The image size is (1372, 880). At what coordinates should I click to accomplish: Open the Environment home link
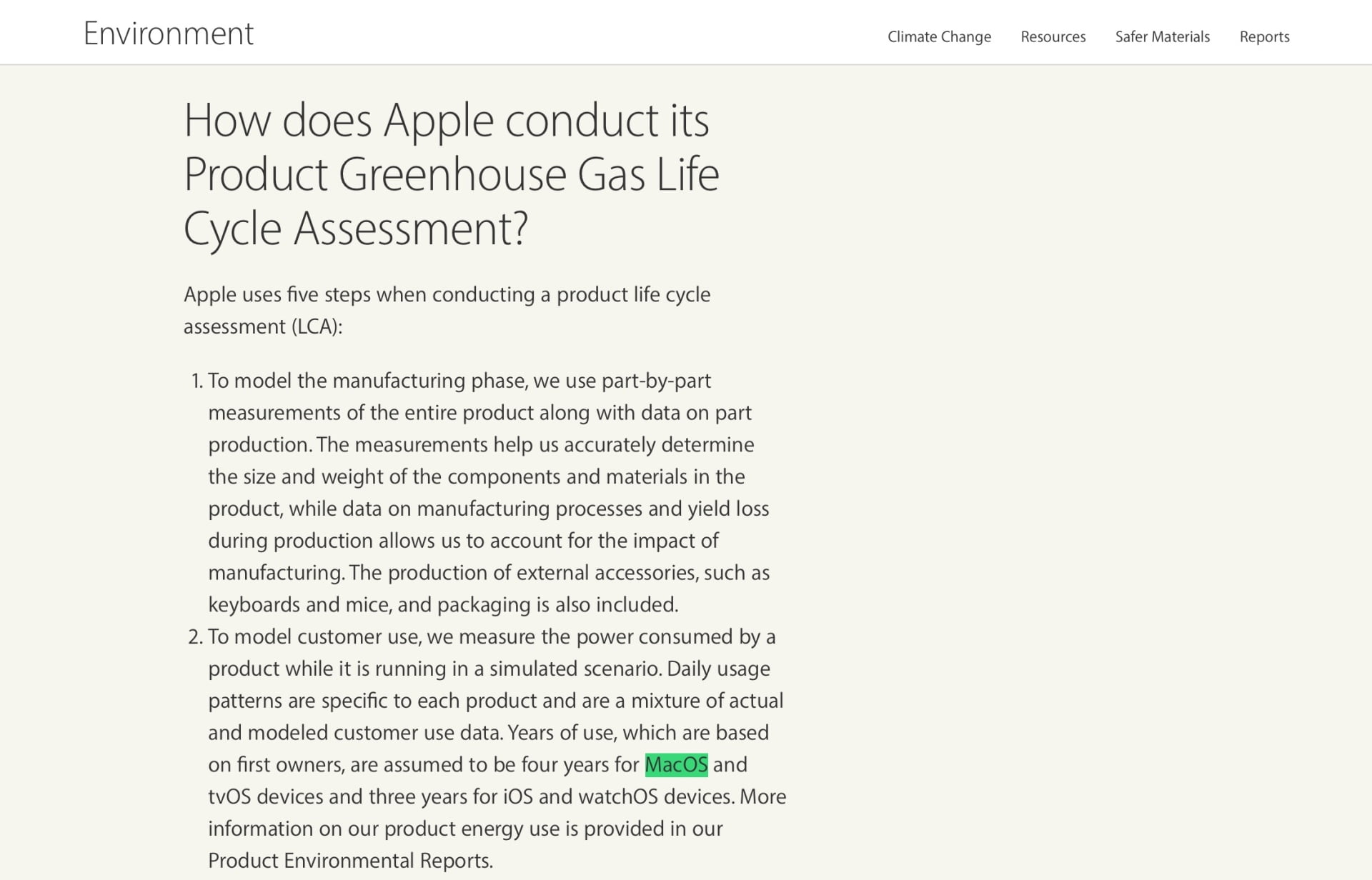(x=168, y=34)
